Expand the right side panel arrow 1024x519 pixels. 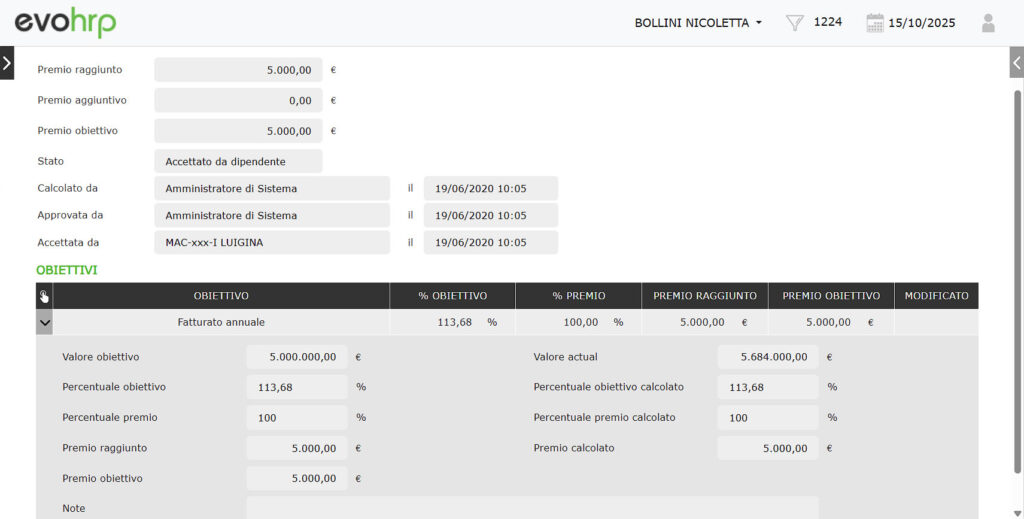click(1016, 62)
